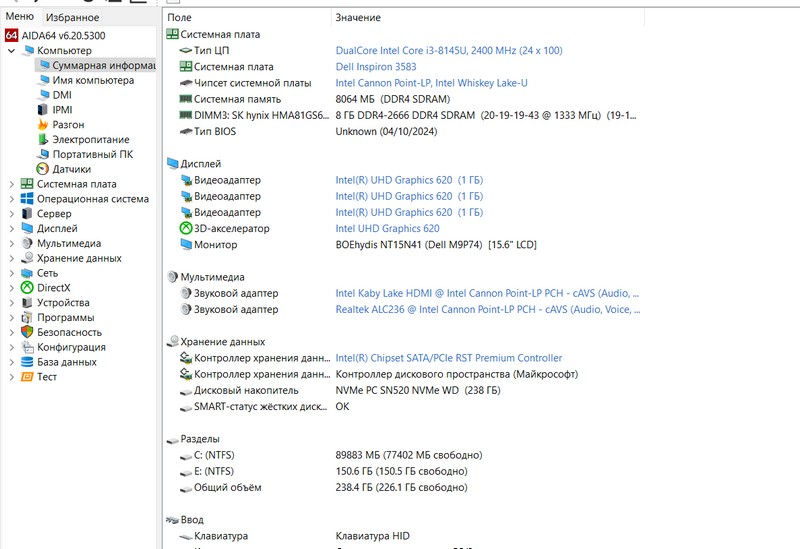Click the DirectX icon in the tree

(26, 288)
